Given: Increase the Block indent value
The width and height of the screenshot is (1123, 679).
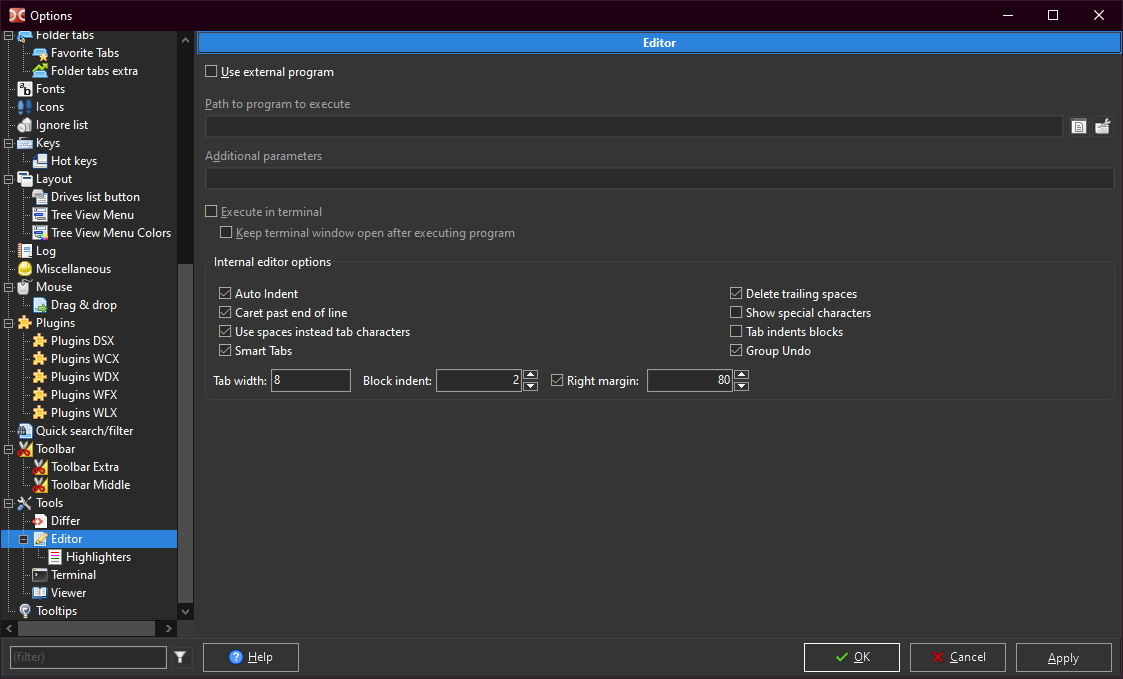Looking at the screenshot, I should (531, 375).
